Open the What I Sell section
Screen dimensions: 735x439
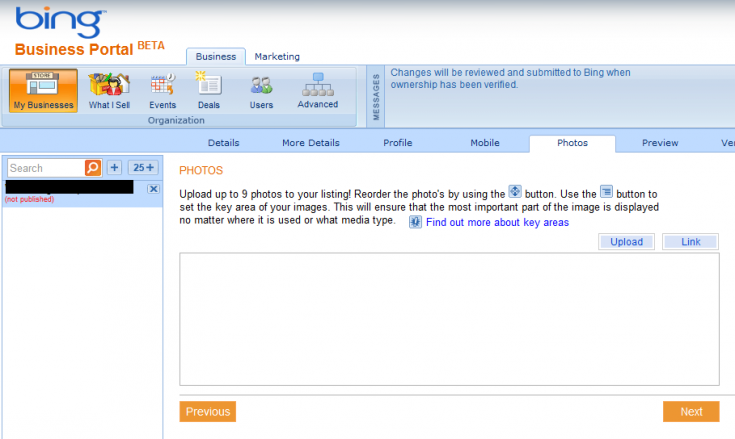(x=109, y=91)
